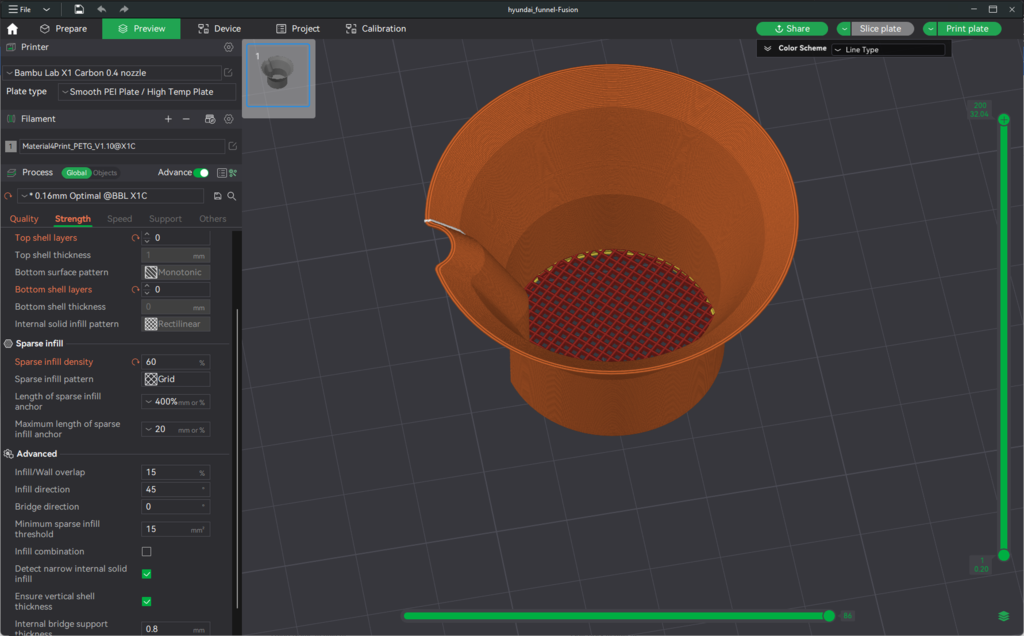Open the Color Scheme Line Type dropdown
The image size is (1024, 636).
pos(888,49)
